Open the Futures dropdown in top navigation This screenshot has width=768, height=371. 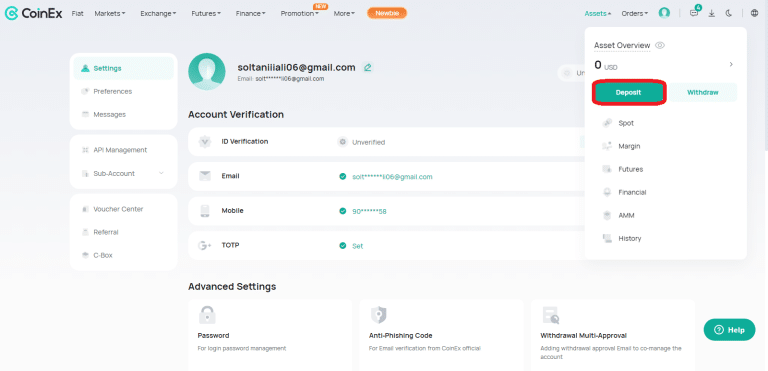tap(206, 13)
